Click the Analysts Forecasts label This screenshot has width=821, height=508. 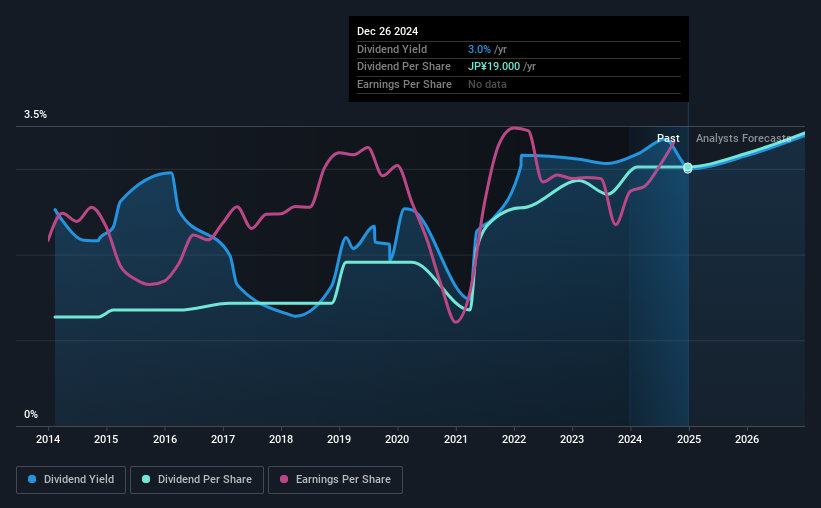(x=744, y=138)
